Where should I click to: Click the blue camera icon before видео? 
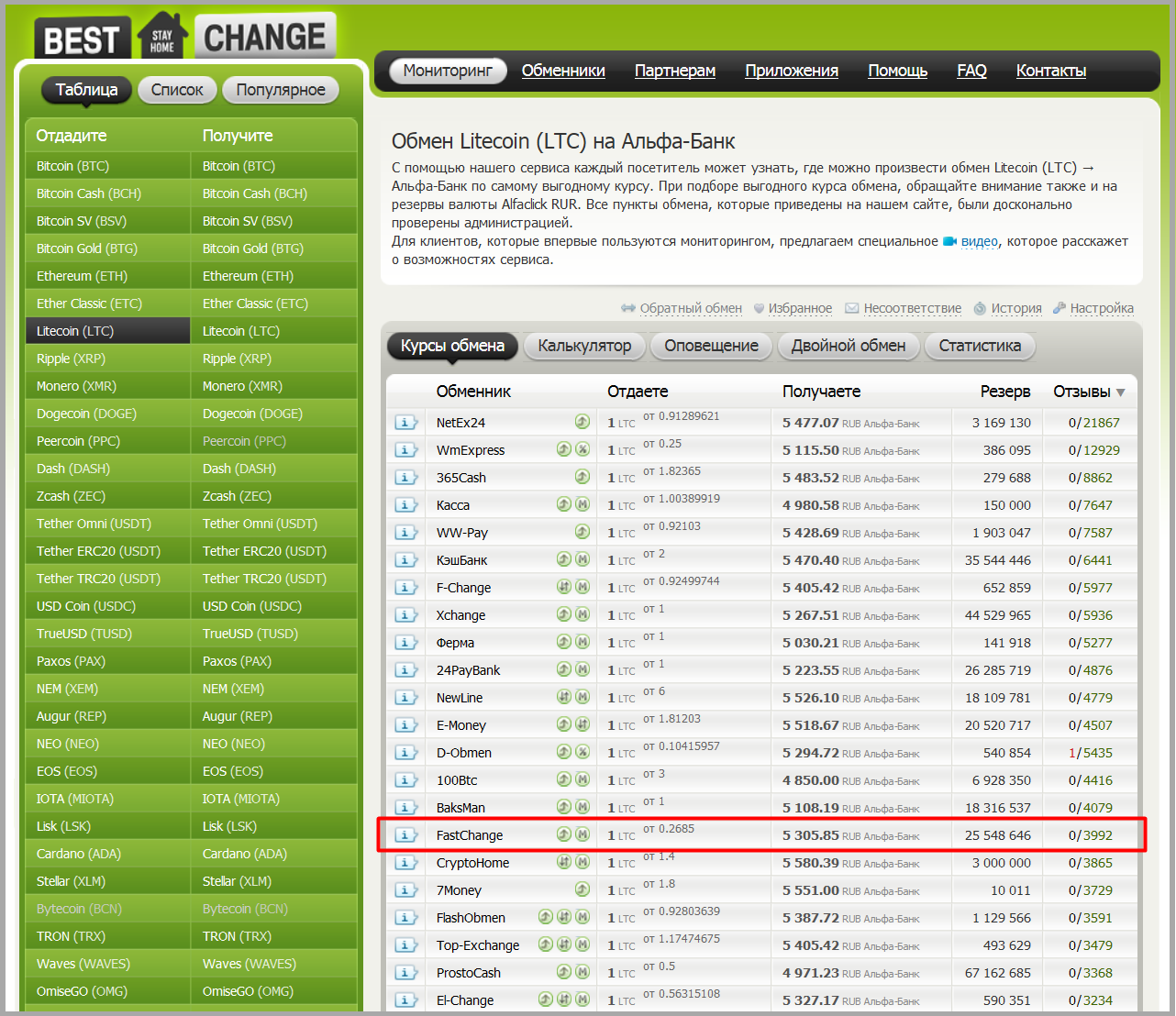949,241
